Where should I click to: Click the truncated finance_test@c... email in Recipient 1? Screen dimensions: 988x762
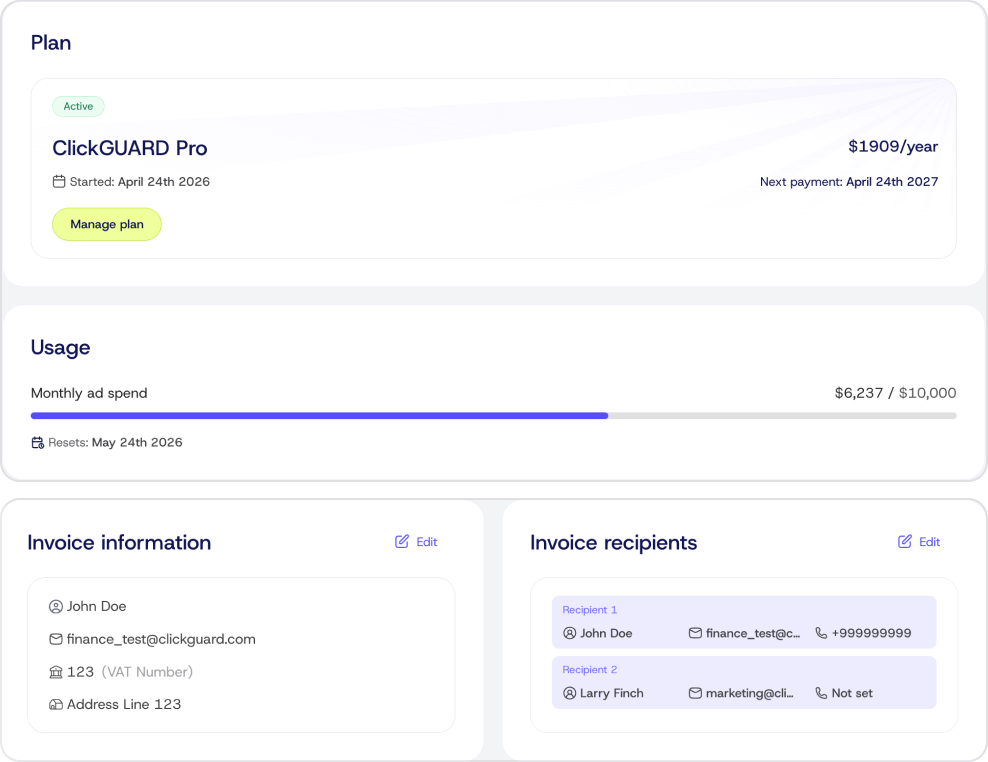click(753, 633)
